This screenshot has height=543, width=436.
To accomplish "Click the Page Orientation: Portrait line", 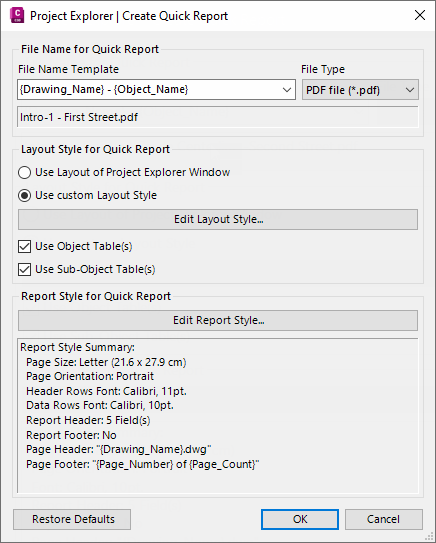I will click(90, 376).
